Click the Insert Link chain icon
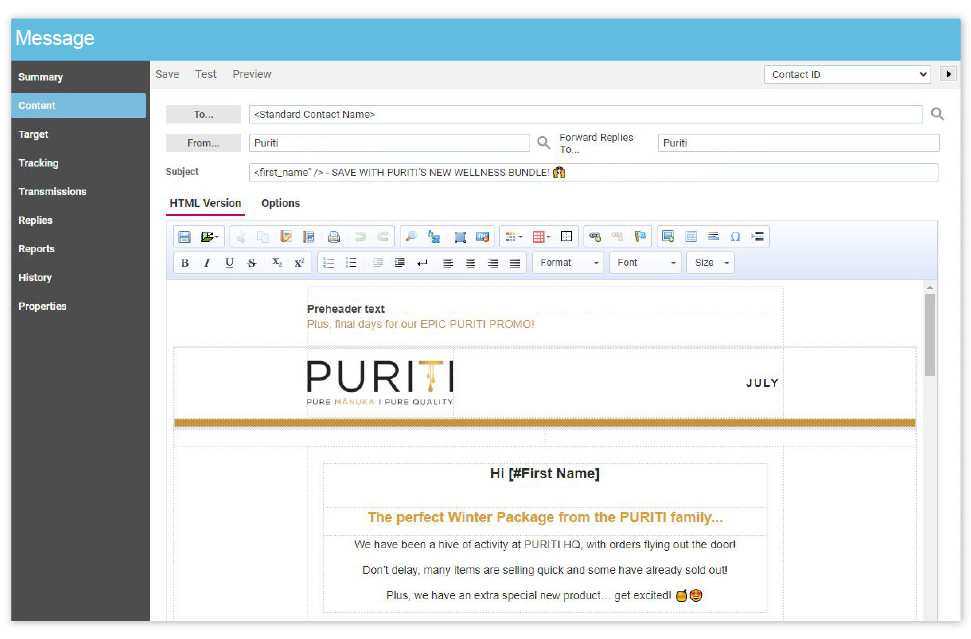This screenshot has width=971, height=639. click(595, 237)
